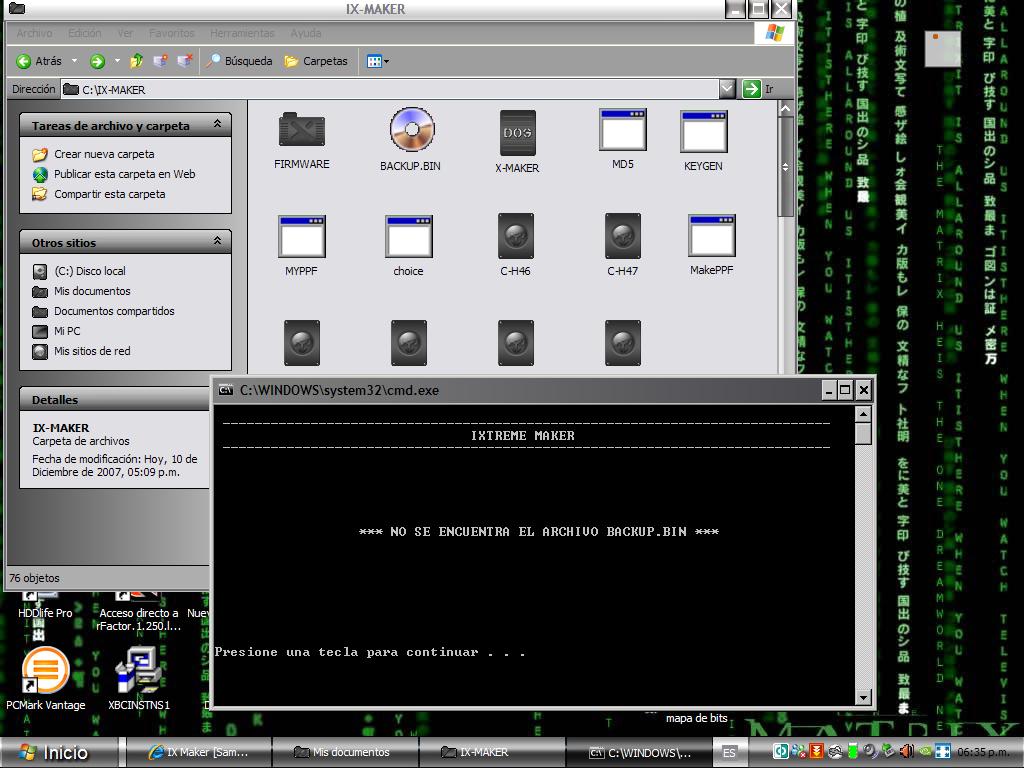Toggle the Carpetas folders pane
The image size is (1024, 768).
316,61
